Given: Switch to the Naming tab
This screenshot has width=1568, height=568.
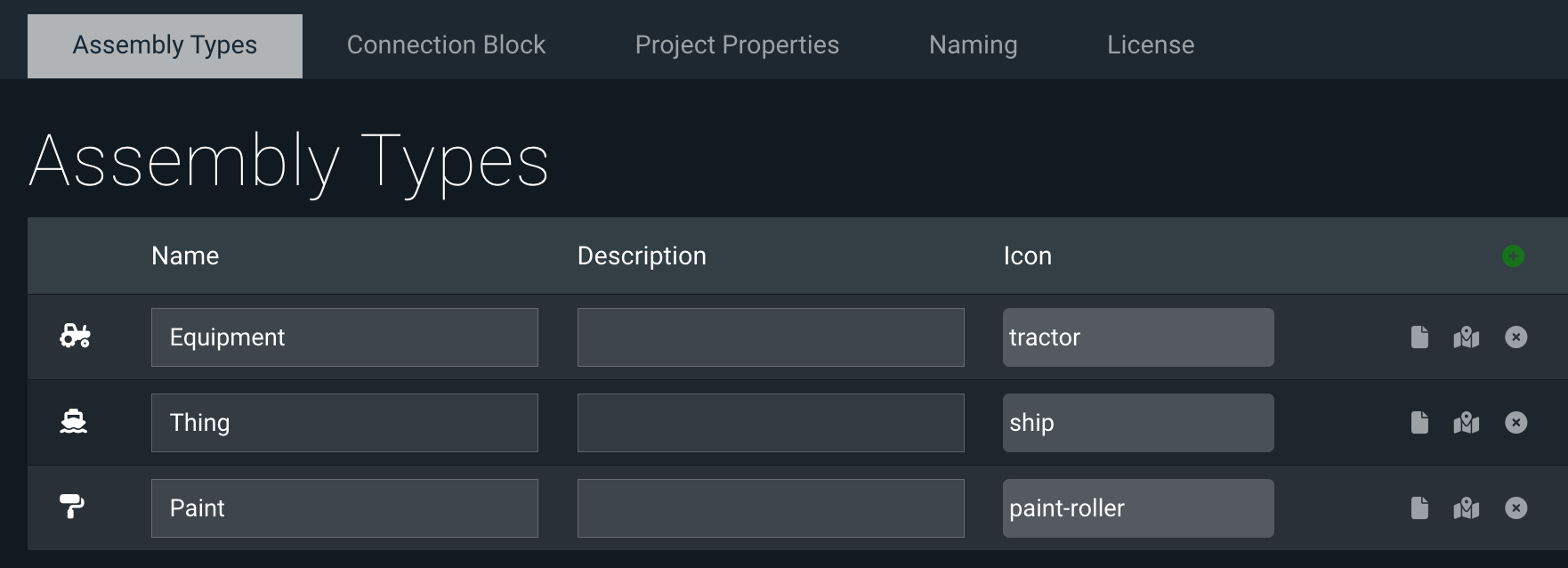Looking at the screenshot, I should pyautogui.click(x=972, y=45).
